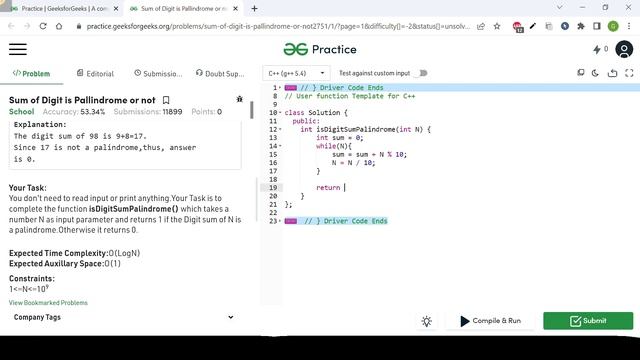The width and height of the screenshot is (640, 360).
Task: Open a new browser tab
Action: click(x=254, y=8)
